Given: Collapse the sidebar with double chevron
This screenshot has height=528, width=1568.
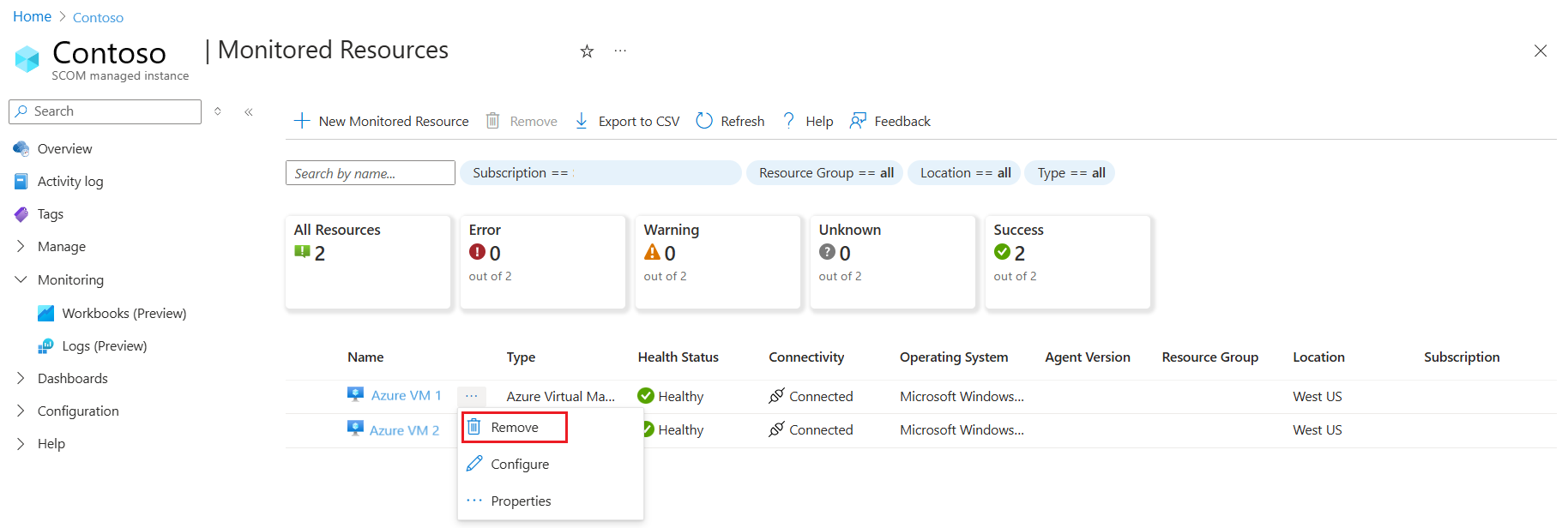Looking at the screenshot, I should pos(249,111).
